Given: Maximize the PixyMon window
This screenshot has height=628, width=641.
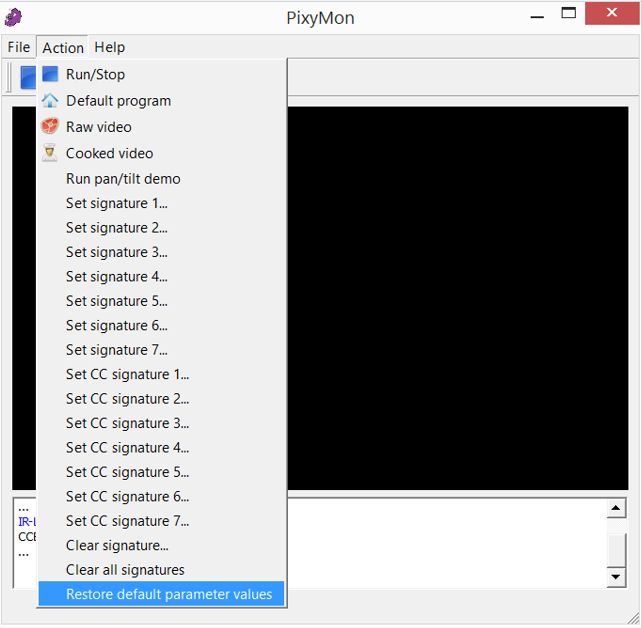Looking at the screenshot, I should point(569,13).
